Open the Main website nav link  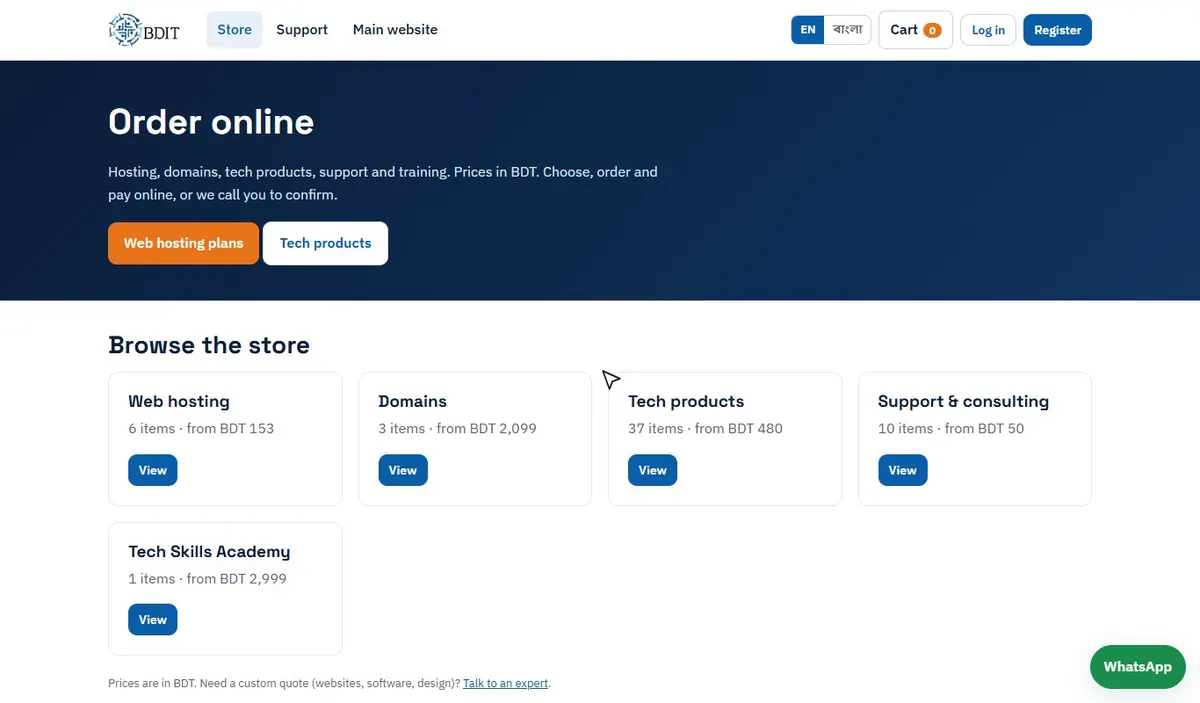(x=395, y=30)
